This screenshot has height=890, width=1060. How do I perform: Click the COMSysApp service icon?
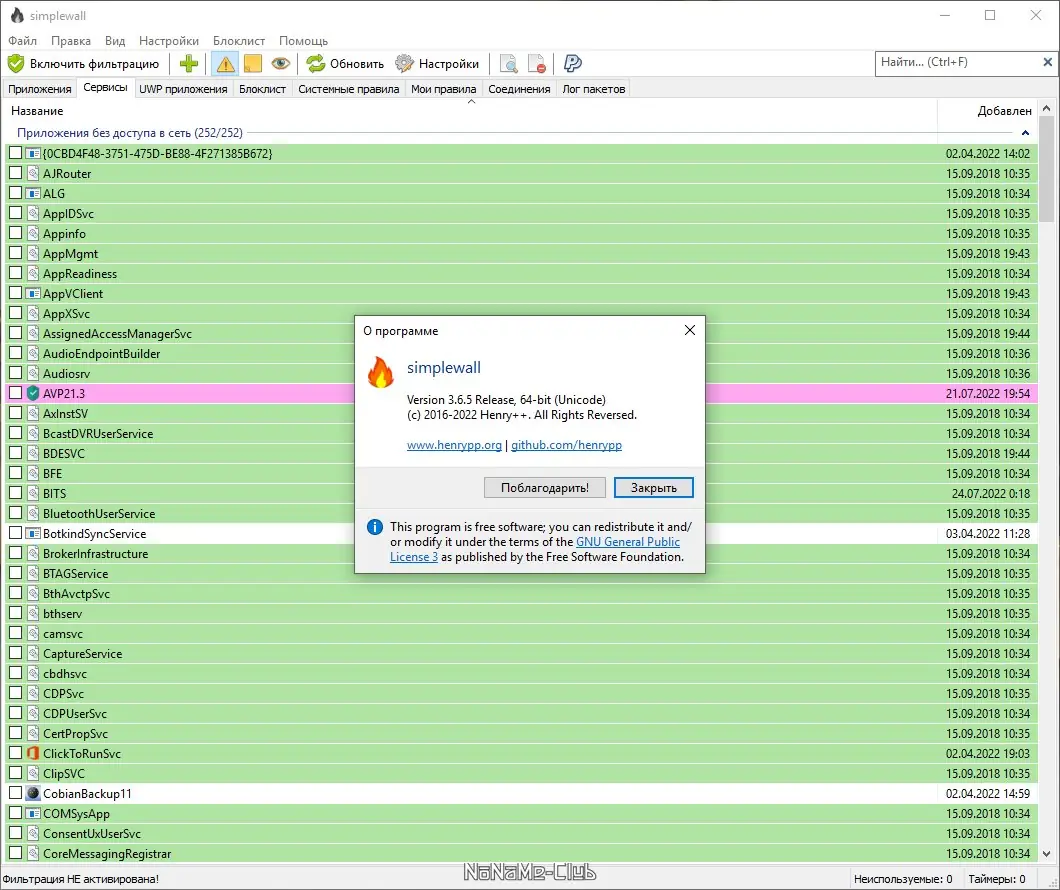coord(33,813)
